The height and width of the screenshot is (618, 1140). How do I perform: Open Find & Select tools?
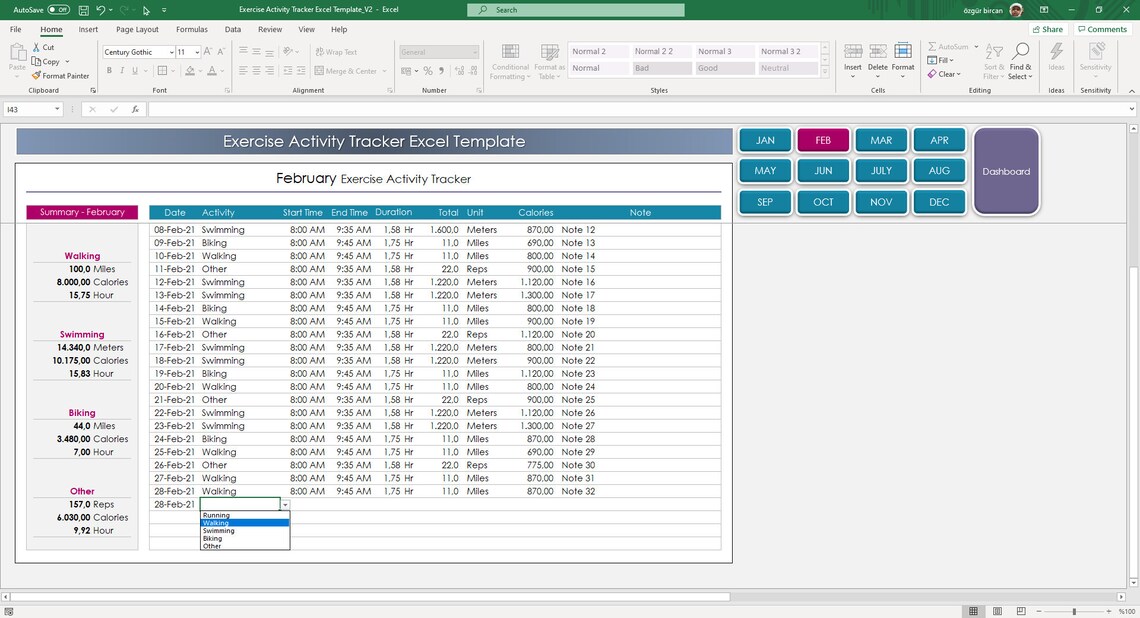(x=1020, y=60)
